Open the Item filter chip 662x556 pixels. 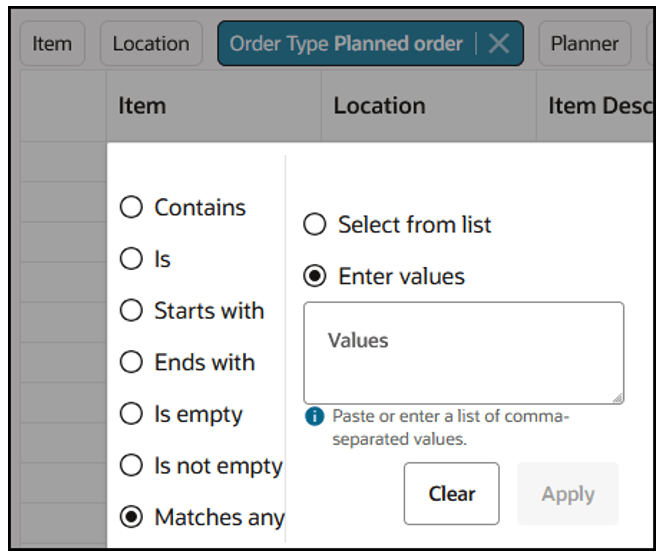[52, 44]
